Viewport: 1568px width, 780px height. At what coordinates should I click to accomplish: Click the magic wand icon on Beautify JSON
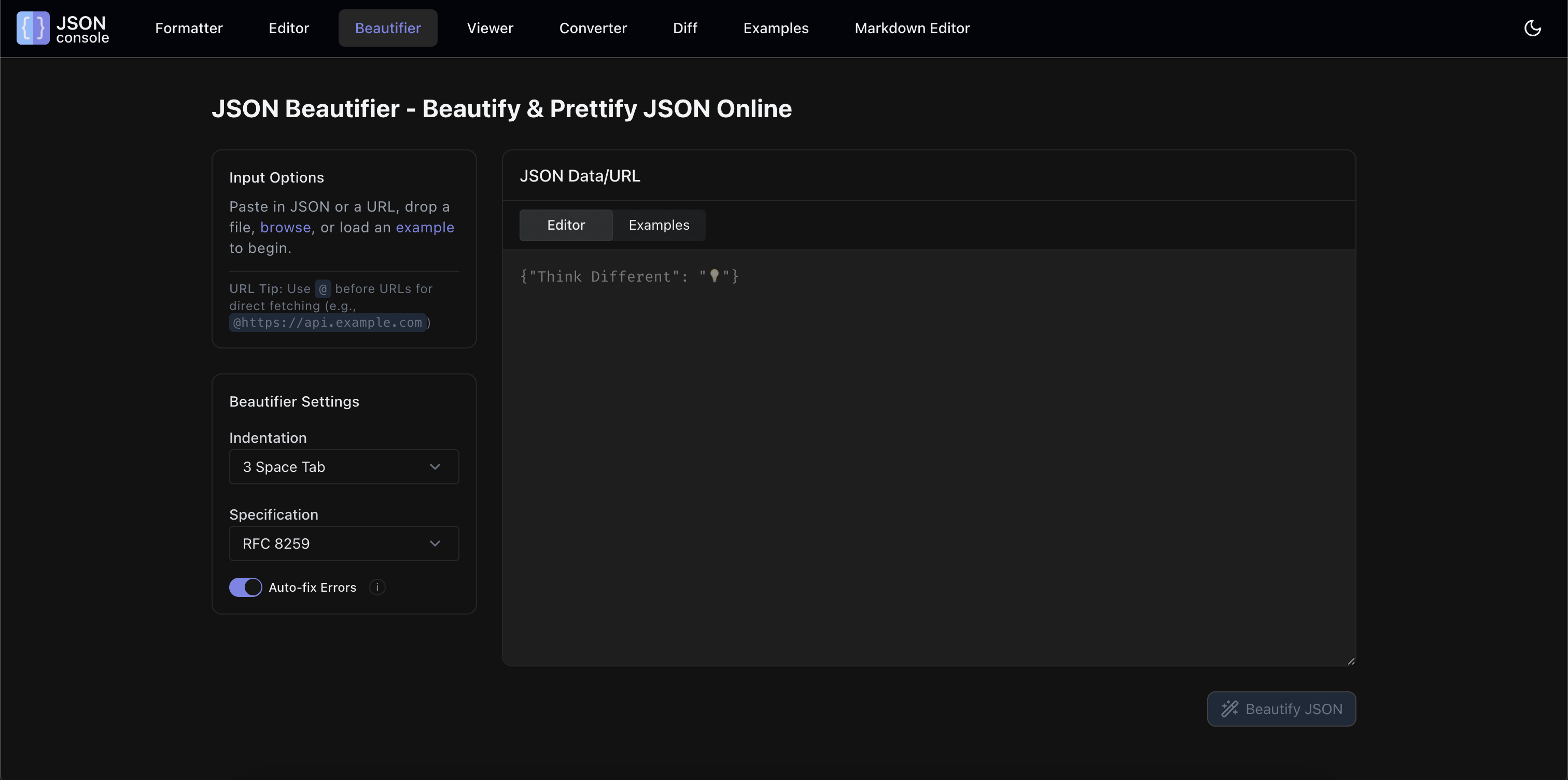[x=1229, y=709]
